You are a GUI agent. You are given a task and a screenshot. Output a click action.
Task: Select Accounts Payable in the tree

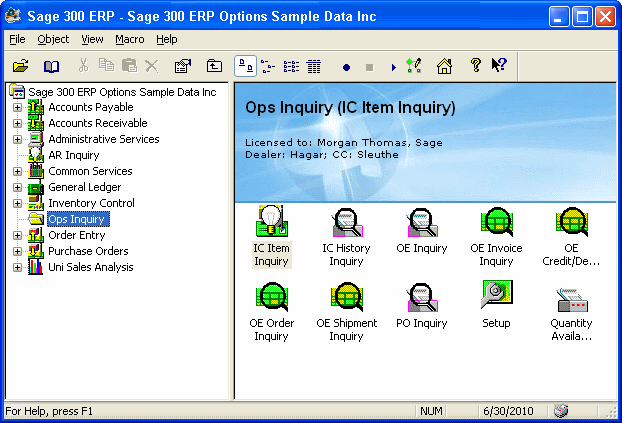(91, 107)
